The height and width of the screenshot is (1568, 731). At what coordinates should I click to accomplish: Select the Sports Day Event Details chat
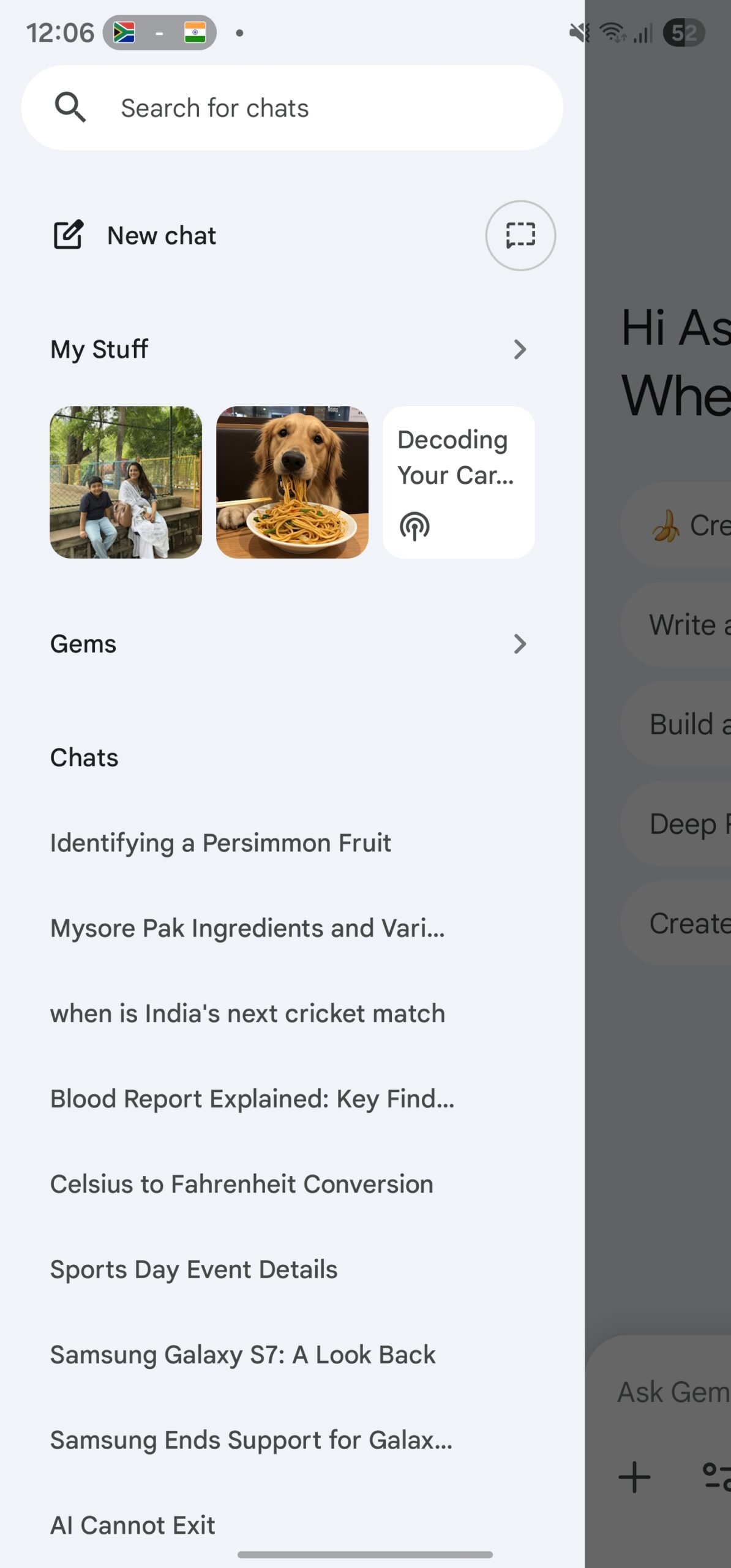tap(193, 1269)
